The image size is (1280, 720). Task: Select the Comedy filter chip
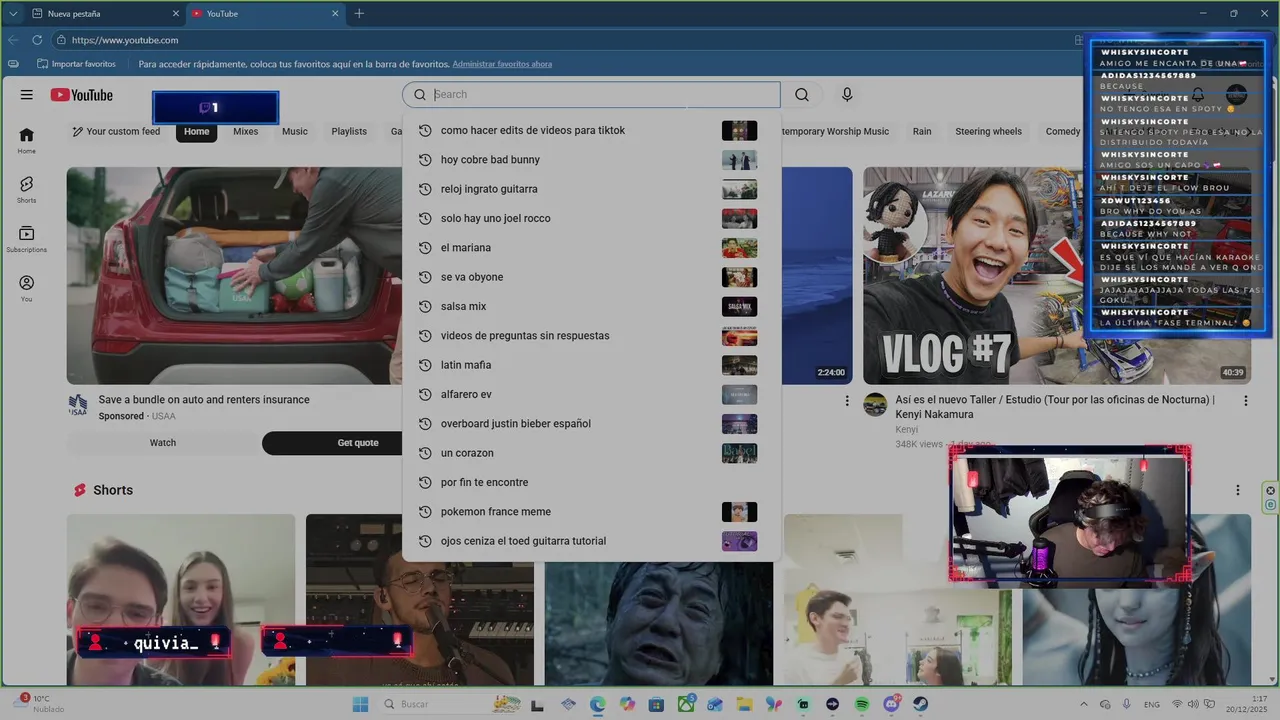click(x=1063, y=132)
